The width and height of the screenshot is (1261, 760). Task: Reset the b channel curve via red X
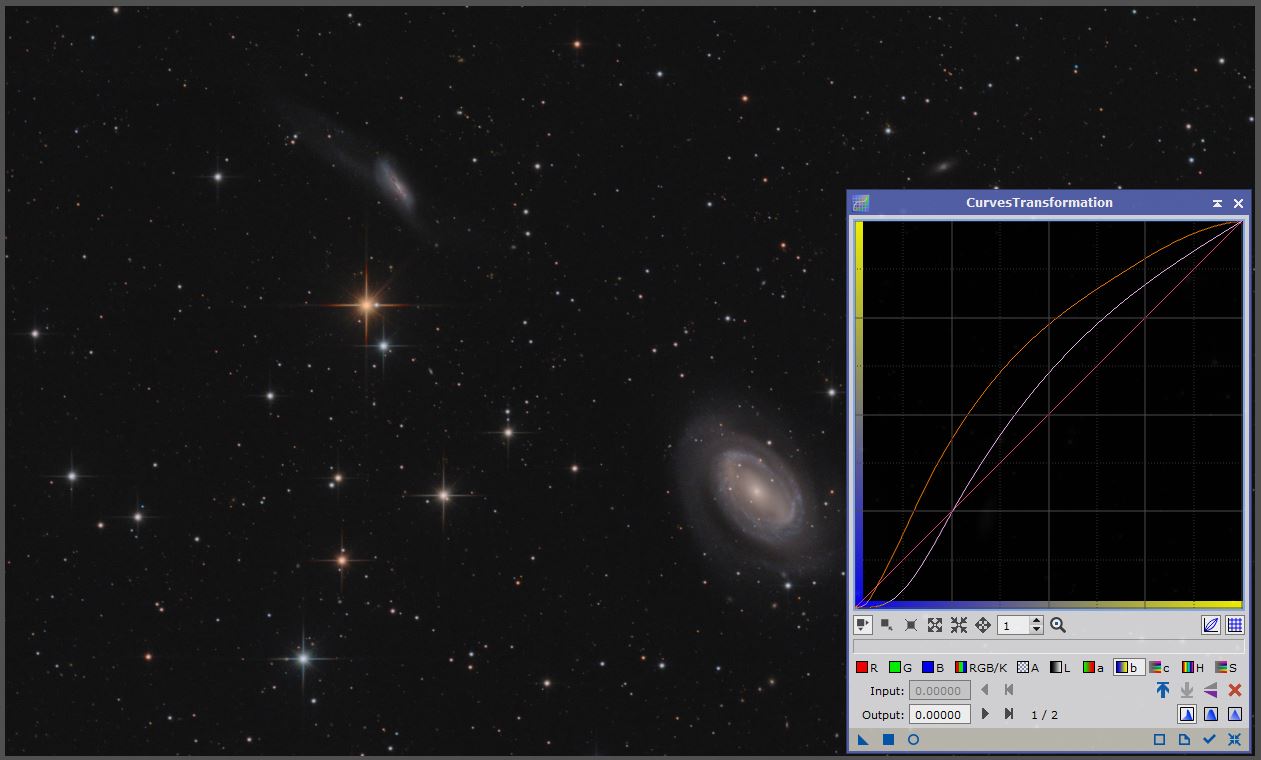click(1235, 690)
